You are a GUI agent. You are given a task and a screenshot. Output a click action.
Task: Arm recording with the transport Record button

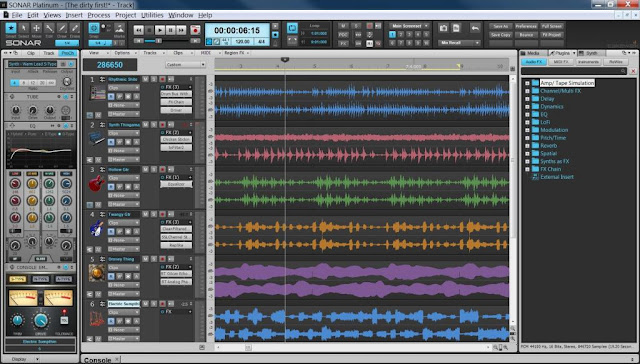[x=196, y=30]
